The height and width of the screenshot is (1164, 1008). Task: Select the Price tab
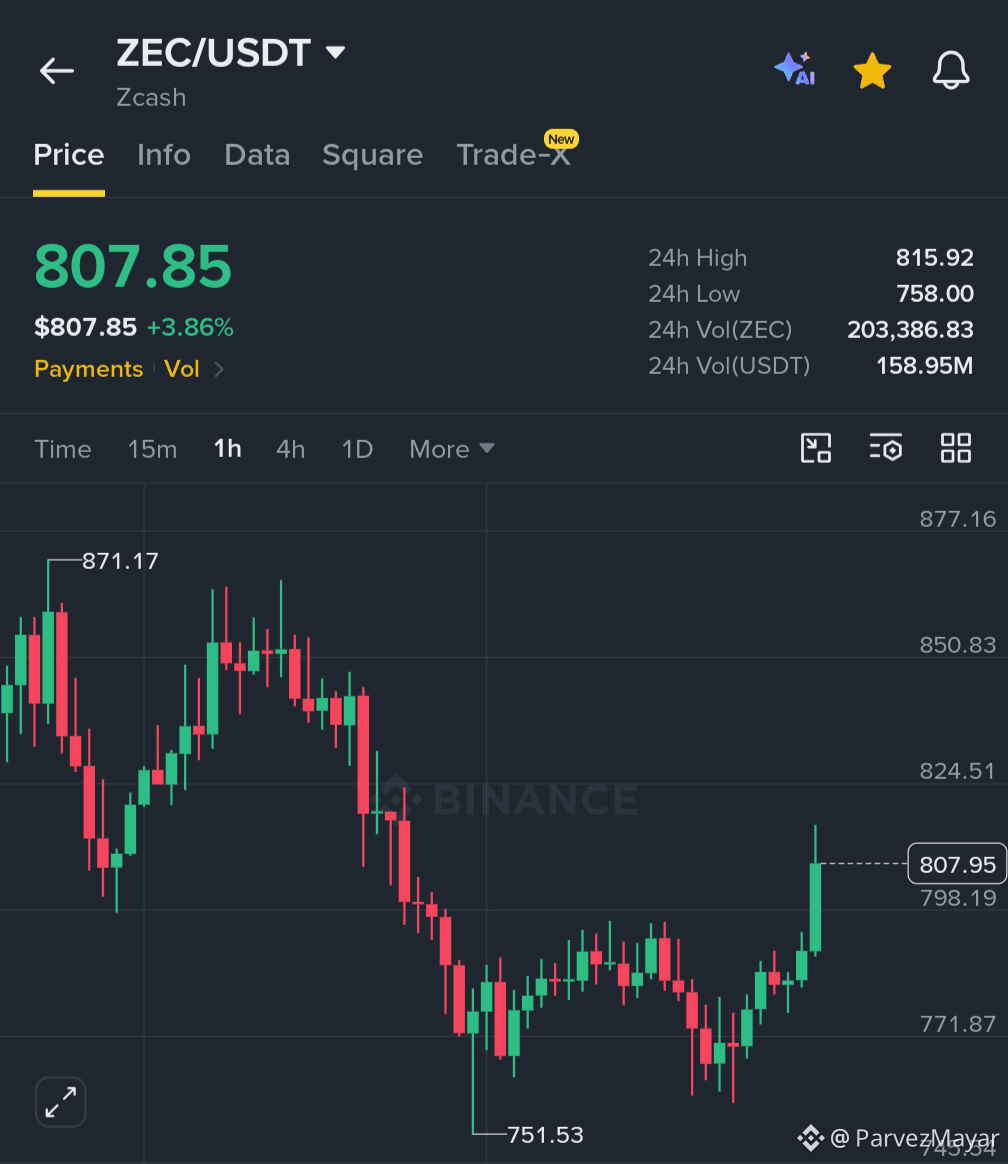pos(69,155)
